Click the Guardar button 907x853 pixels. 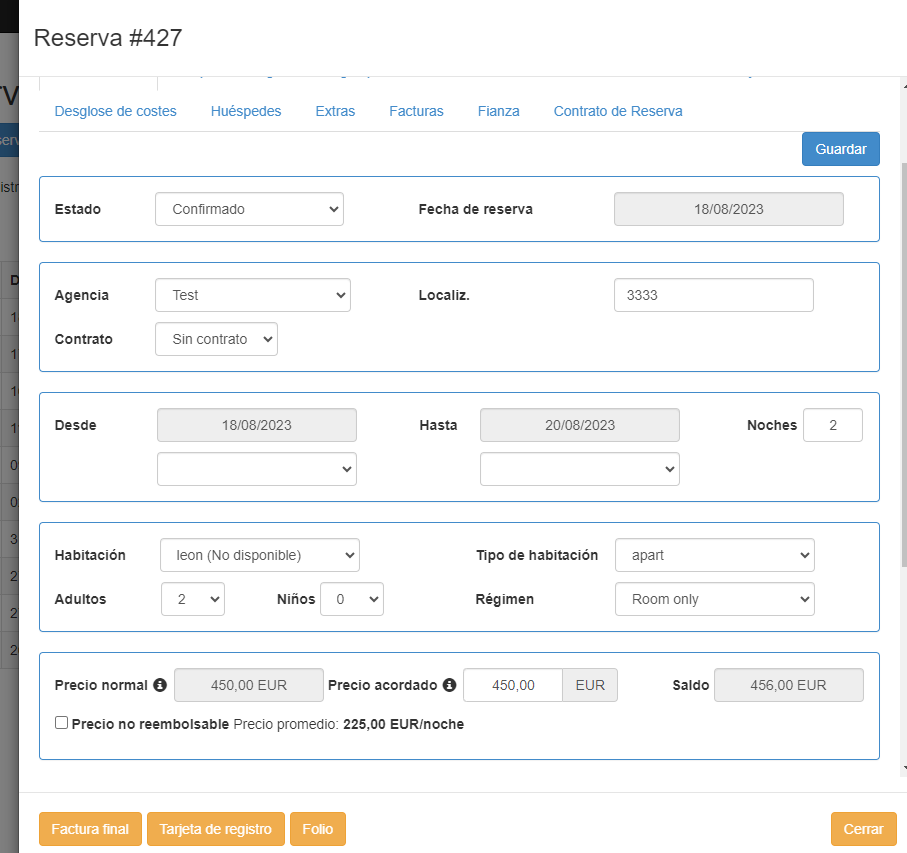pyautogui.click(x=840, y=149)
